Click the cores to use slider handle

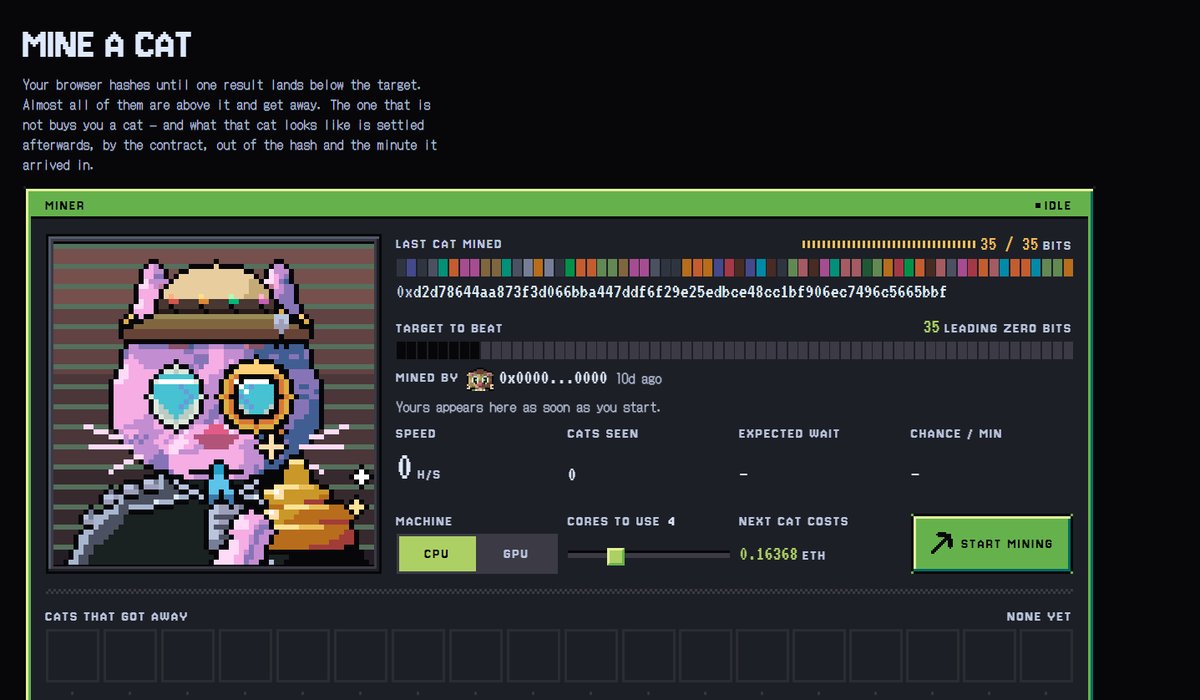pos(616,555)
